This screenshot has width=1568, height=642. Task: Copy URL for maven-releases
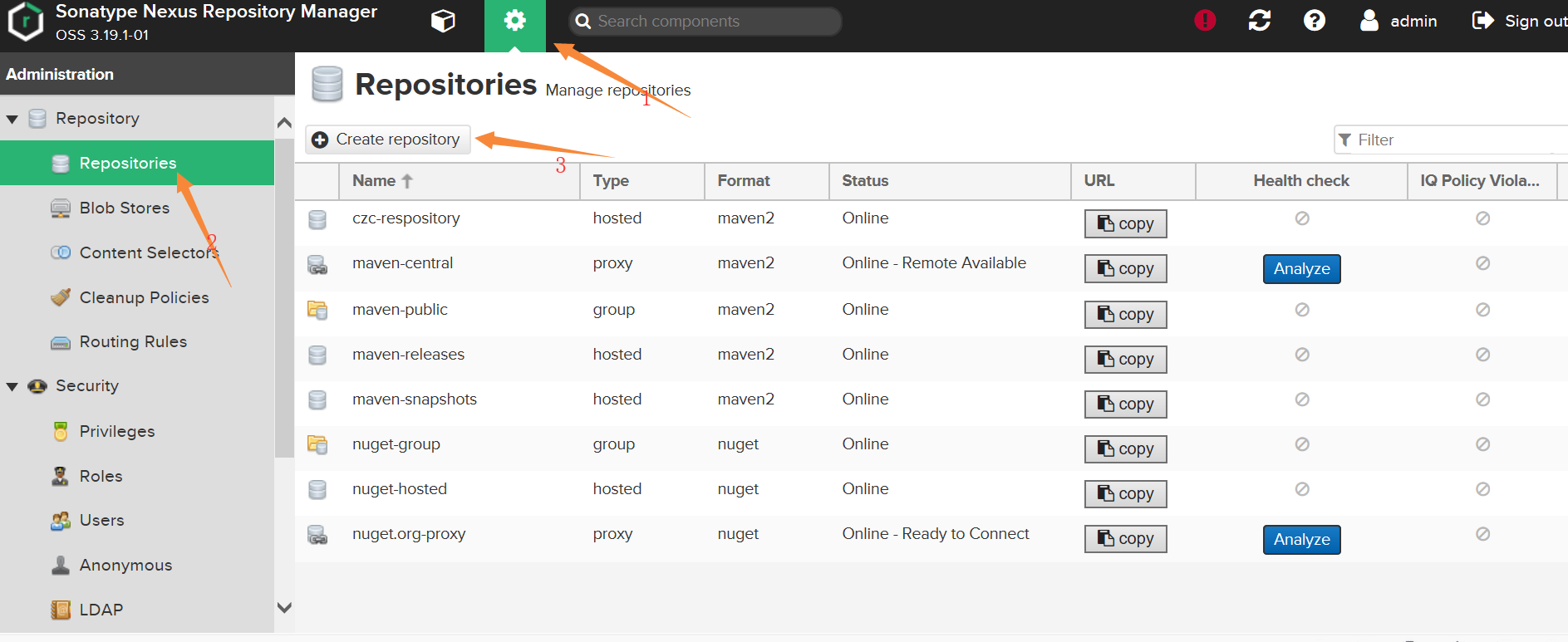point(1125,359)
